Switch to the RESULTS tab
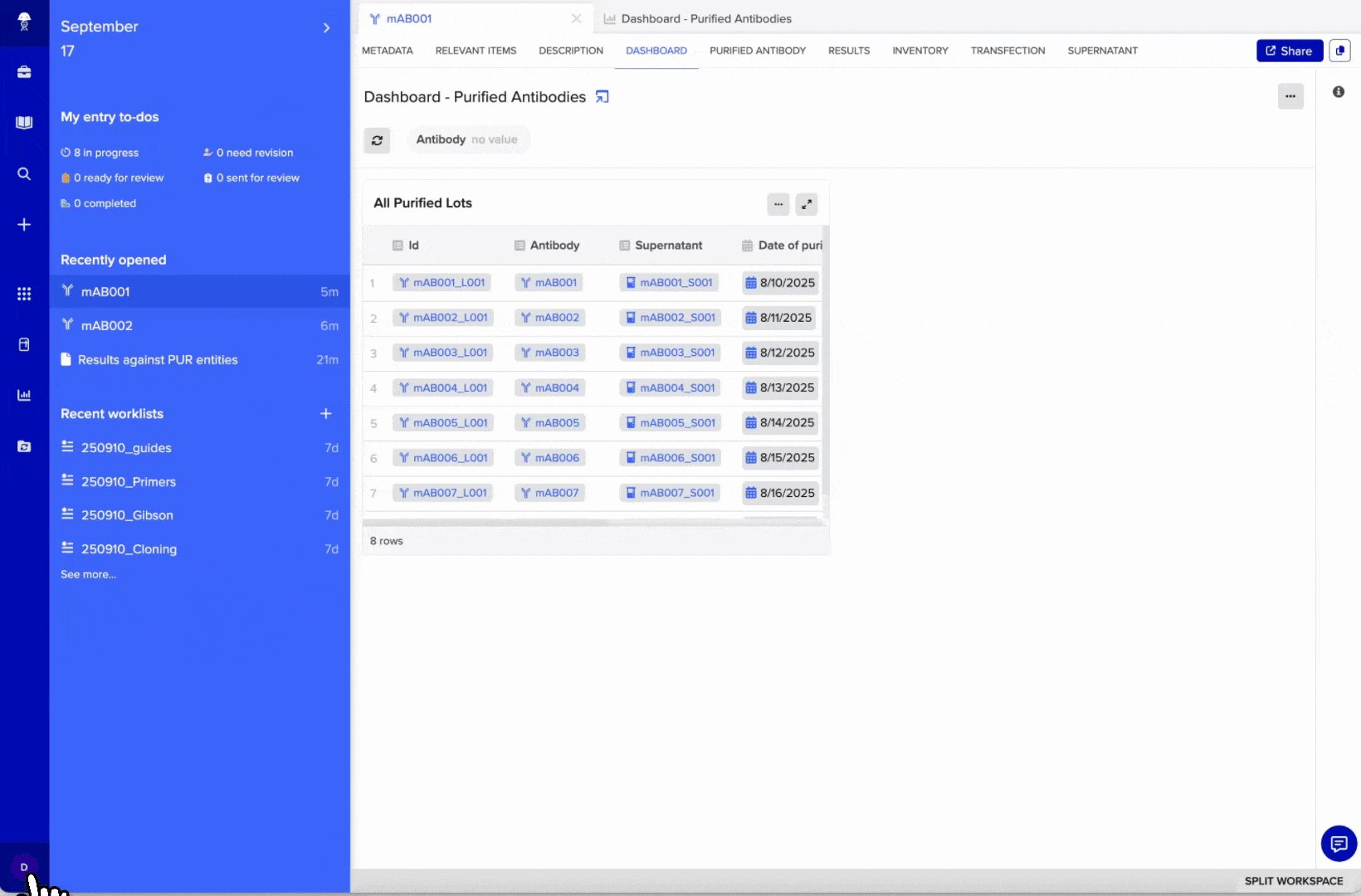 [848, 51]
